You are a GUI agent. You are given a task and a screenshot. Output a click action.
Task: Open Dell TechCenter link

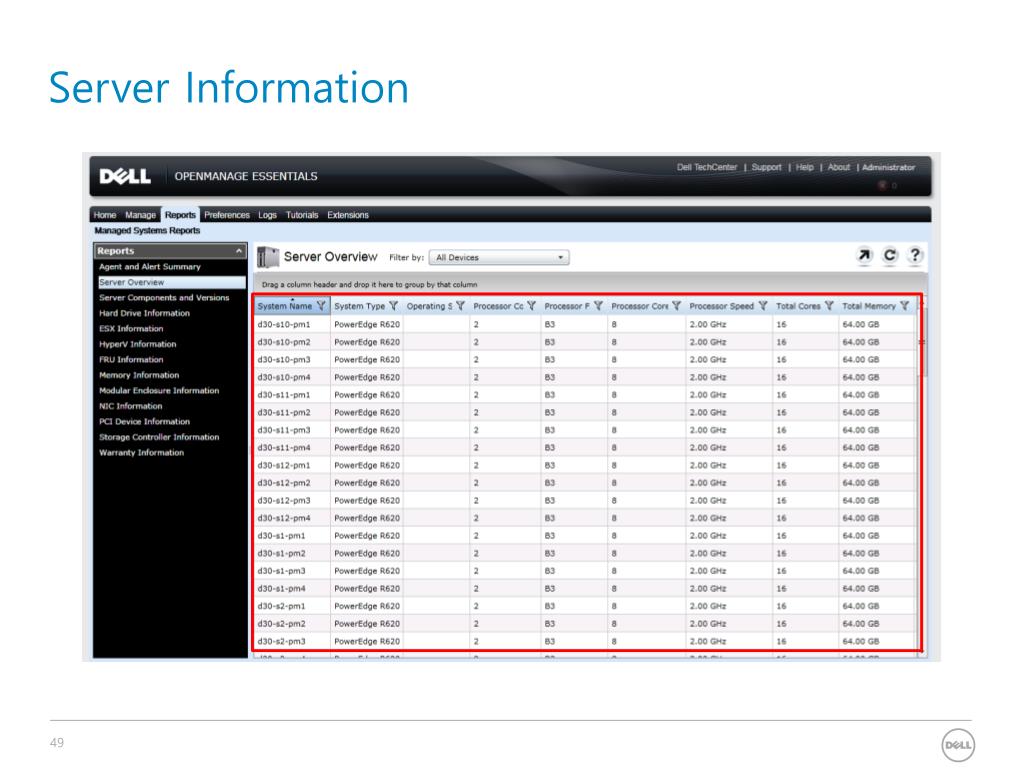[707, 167]
